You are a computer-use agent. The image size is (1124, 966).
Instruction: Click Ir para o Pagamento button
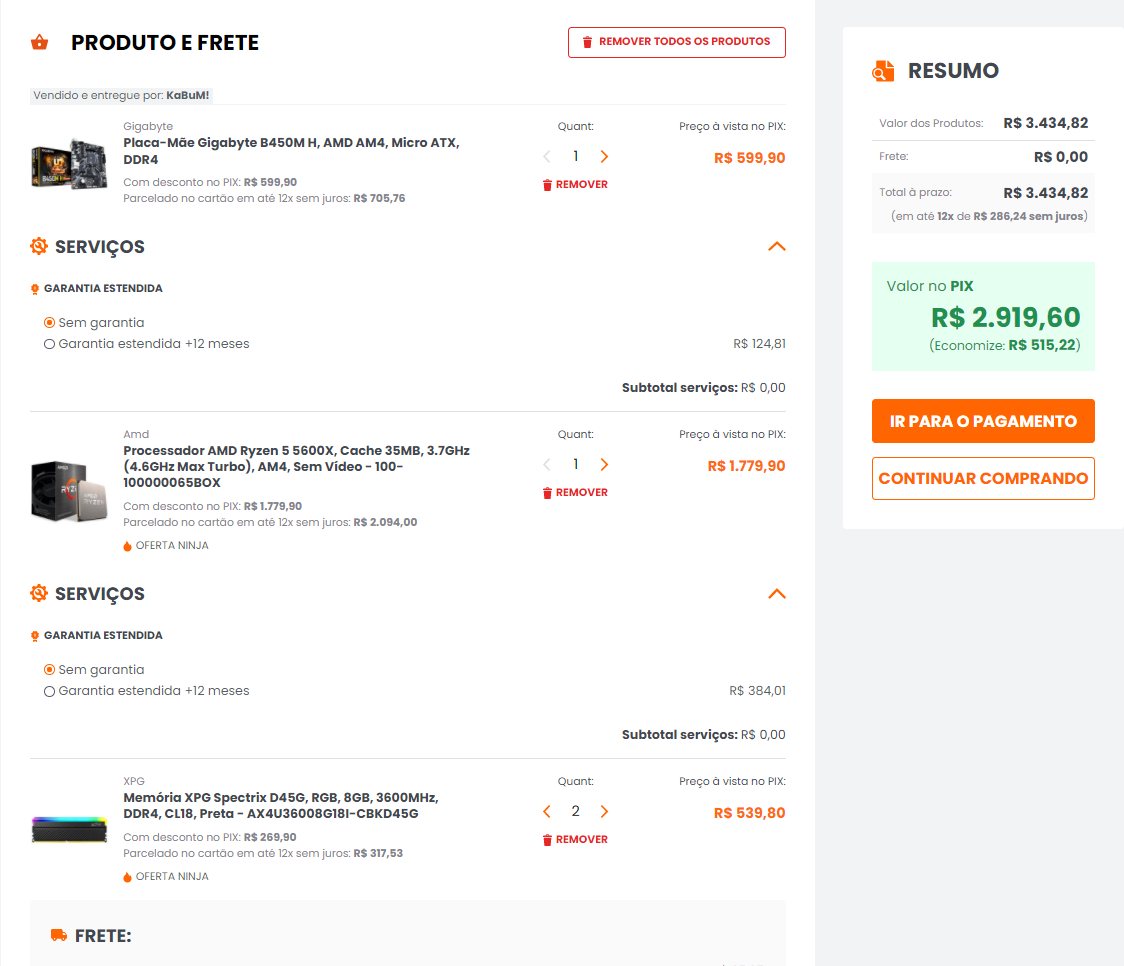[x=983, y=421]
